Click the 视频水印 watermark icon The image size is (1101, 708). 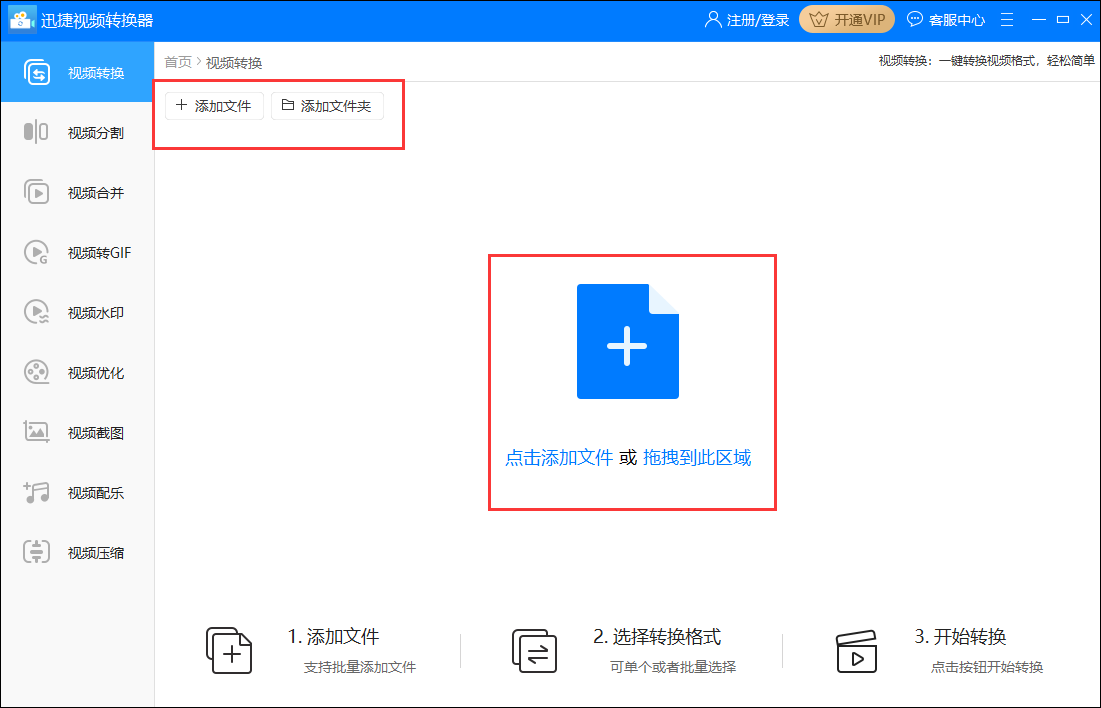[x=37, y=313]
